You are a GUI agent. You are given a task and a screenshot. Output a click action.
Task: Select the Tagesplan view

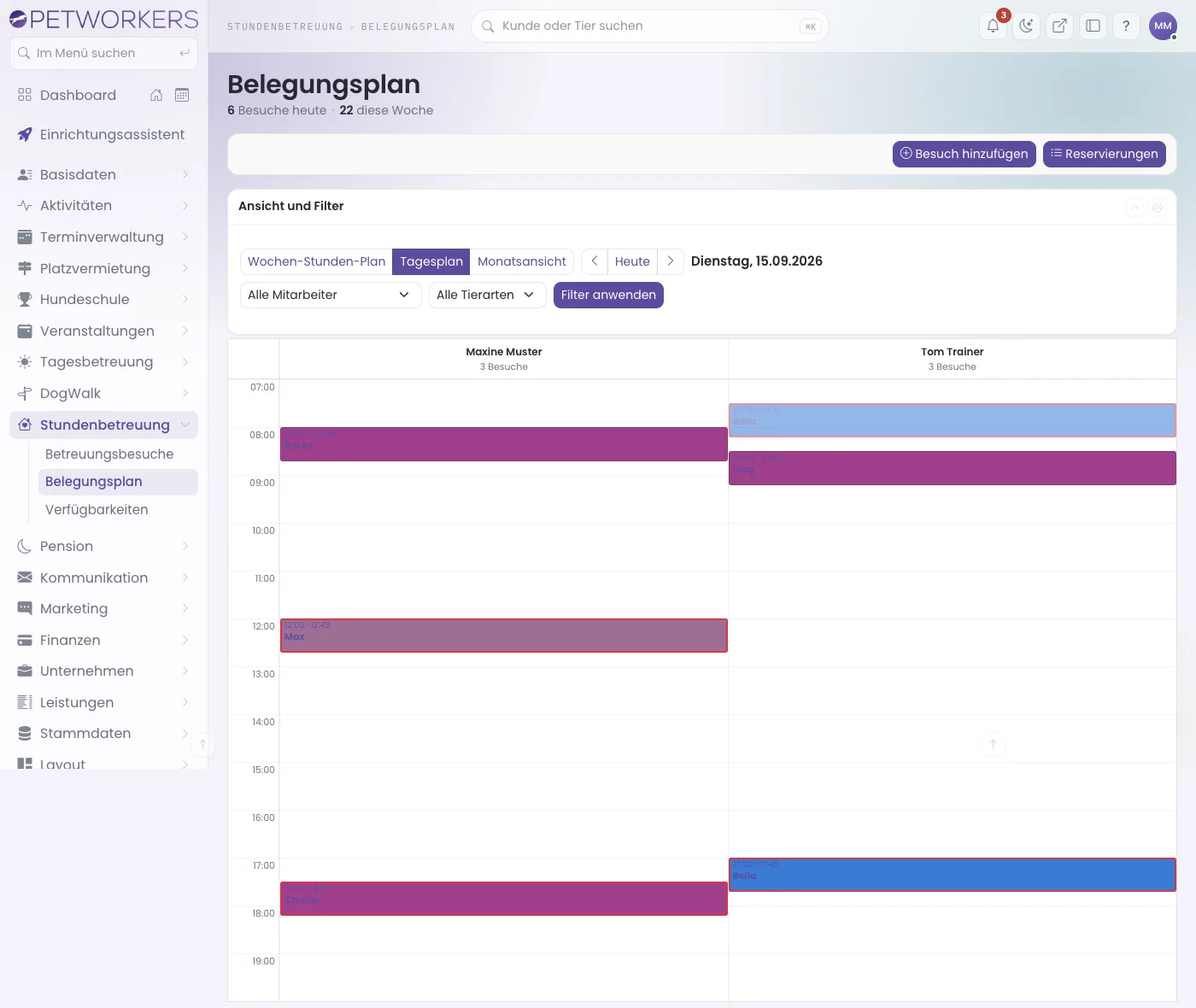[431, 261]
